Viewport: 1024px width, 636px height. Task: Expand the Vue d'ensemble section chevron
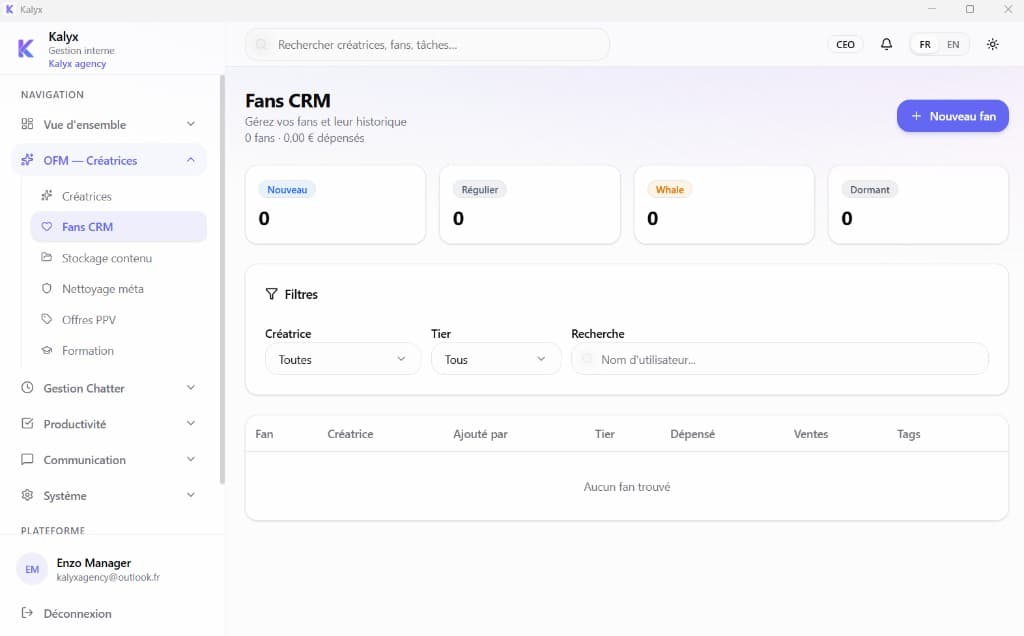(x=191, y=124)
